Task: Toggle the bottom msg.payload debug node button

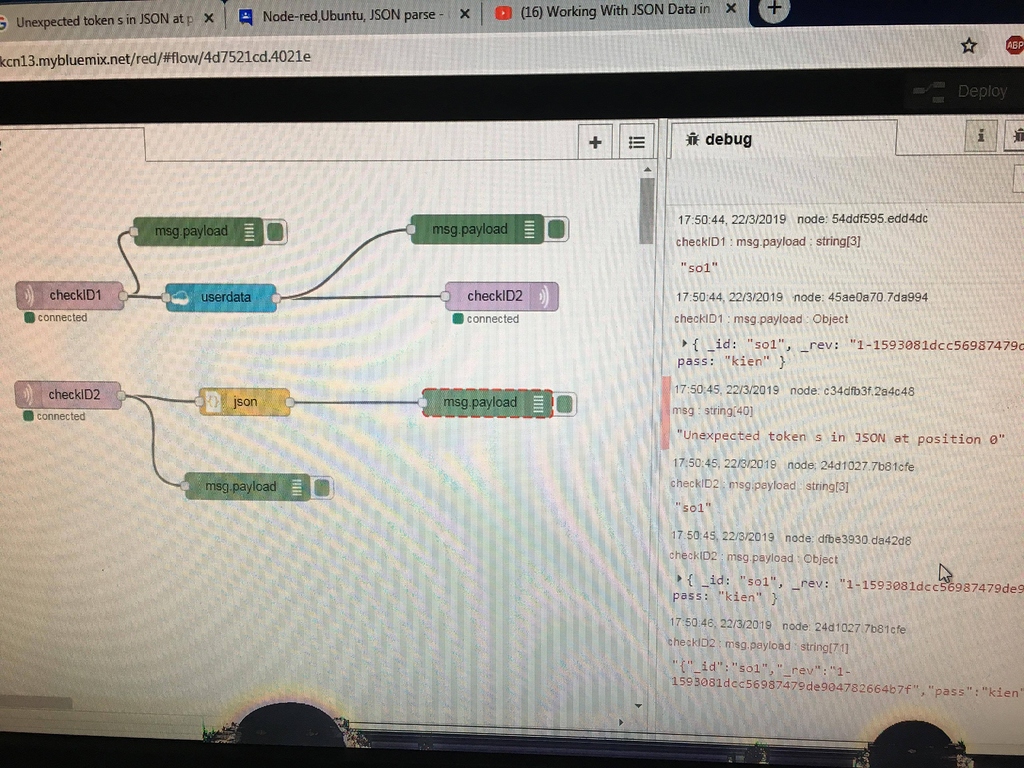Action: pos(320,487)
